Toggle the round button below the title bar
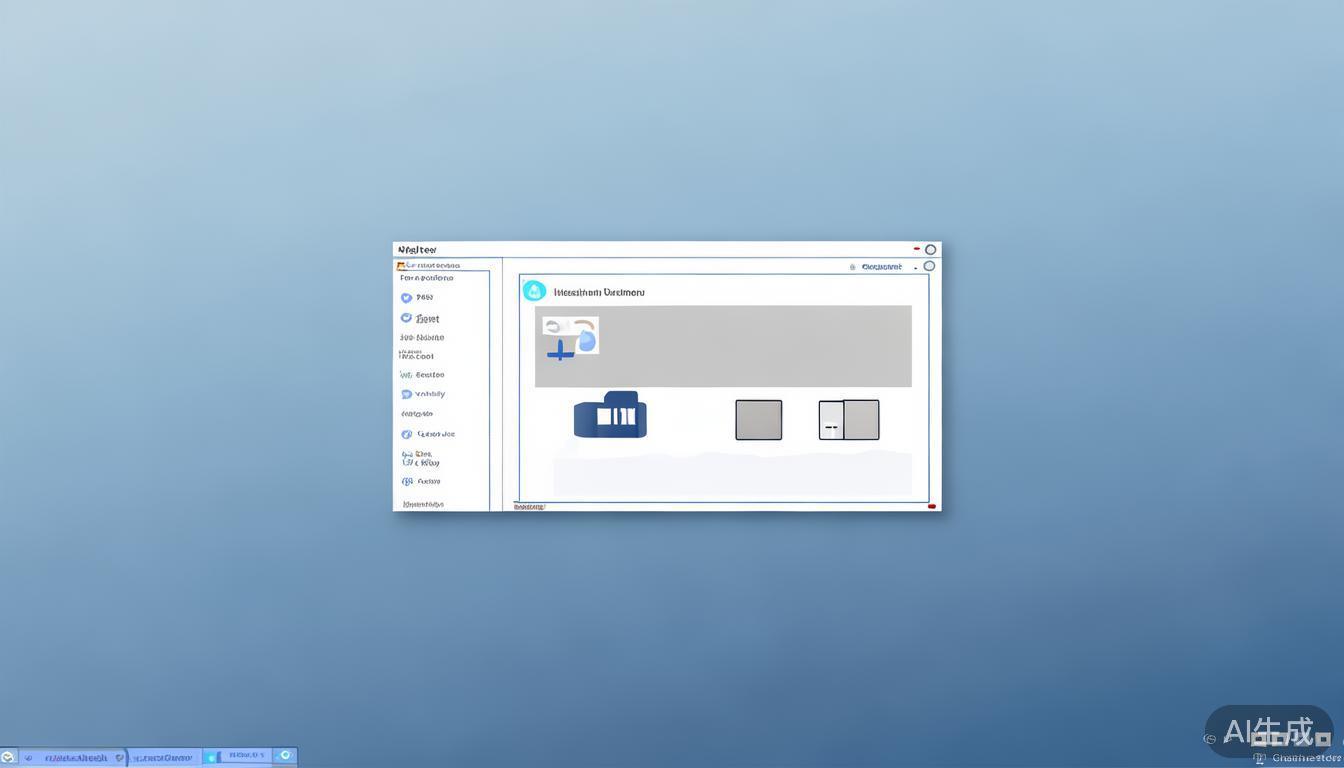Screen dimensions: 1344x768 pyautogui.click(x=929, y=266)
